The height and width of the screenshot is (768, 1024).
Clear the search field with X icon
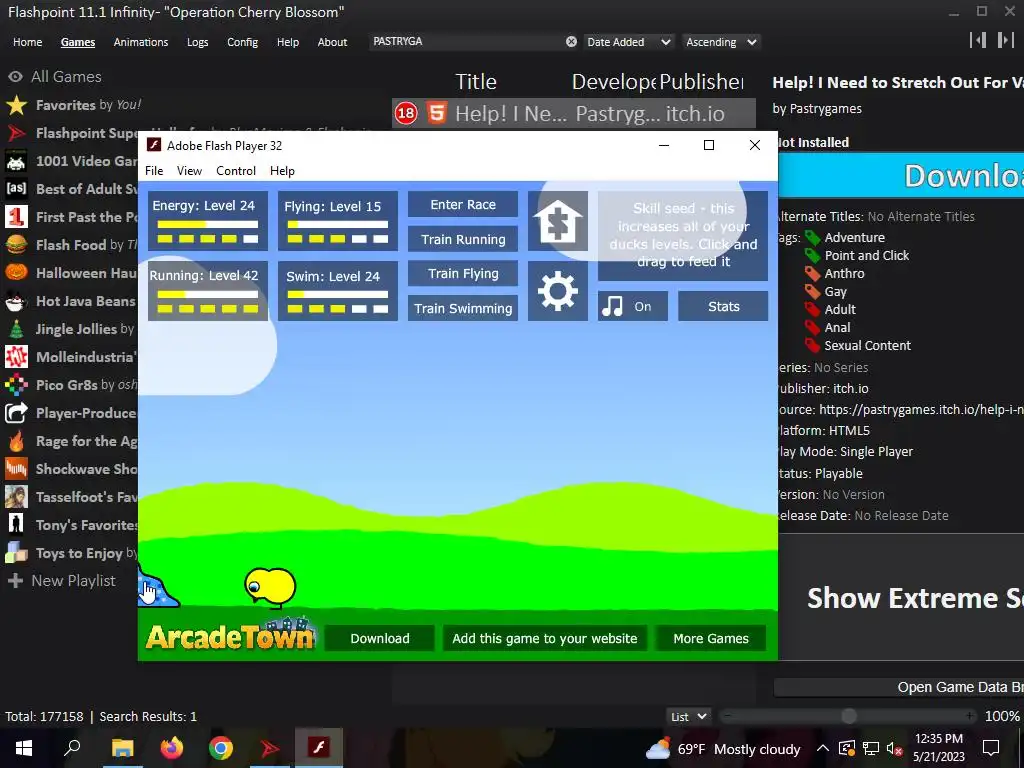point(571,42)
